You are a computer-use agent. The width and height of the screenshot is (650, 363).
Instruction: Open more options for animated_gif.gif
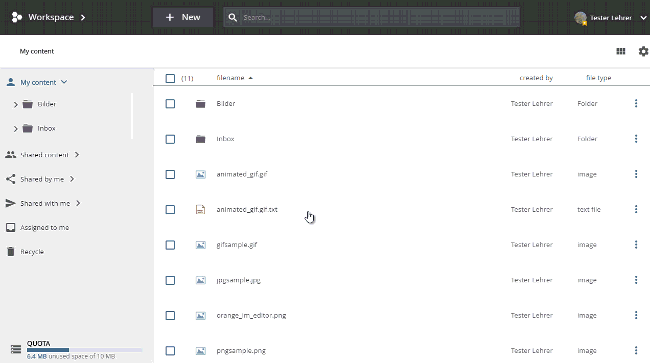pos(636,174)
